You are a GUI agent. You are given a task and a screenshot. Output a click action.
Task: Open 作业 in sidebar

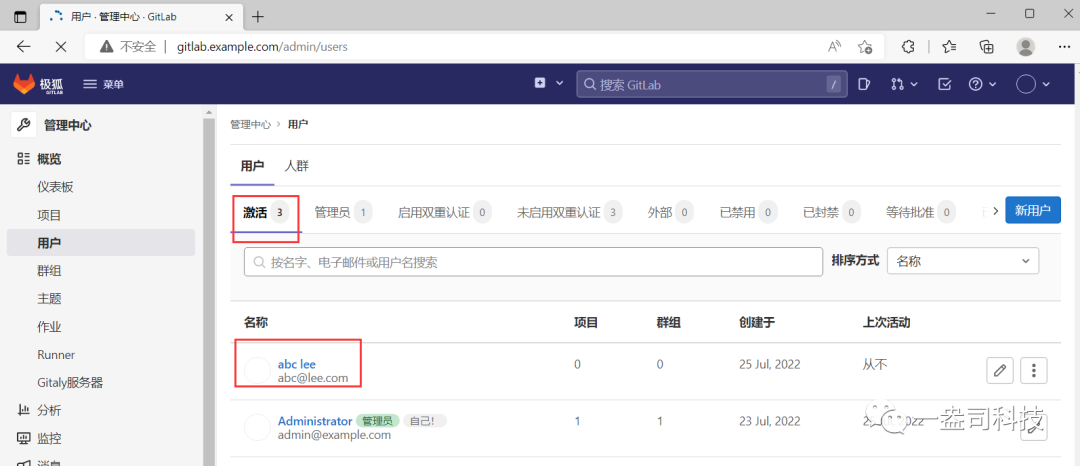click(x=49, y=327)
